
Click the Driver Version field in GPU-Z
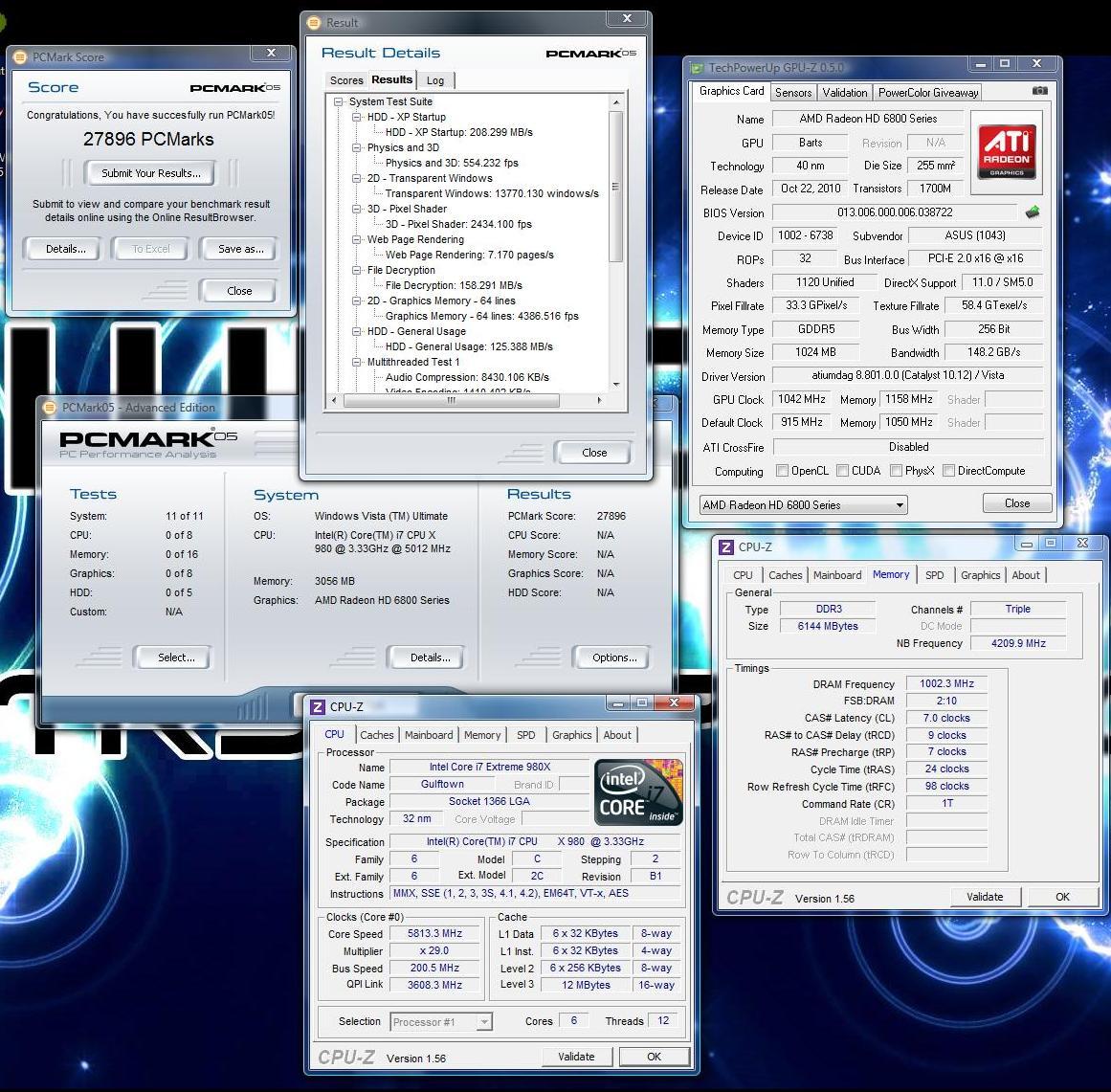tap(907, 375)
